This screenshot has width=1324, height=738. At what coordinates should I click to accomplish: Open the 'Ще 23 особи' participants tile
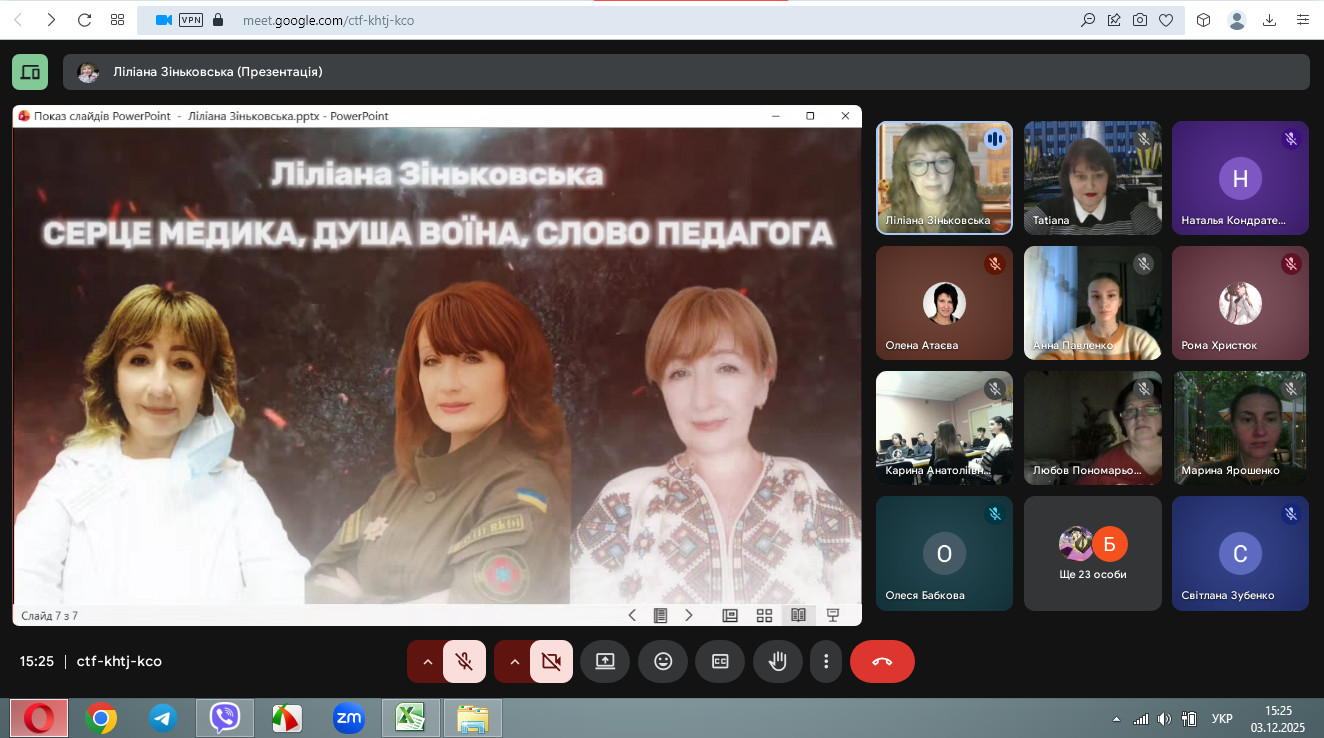[1092, 553]
